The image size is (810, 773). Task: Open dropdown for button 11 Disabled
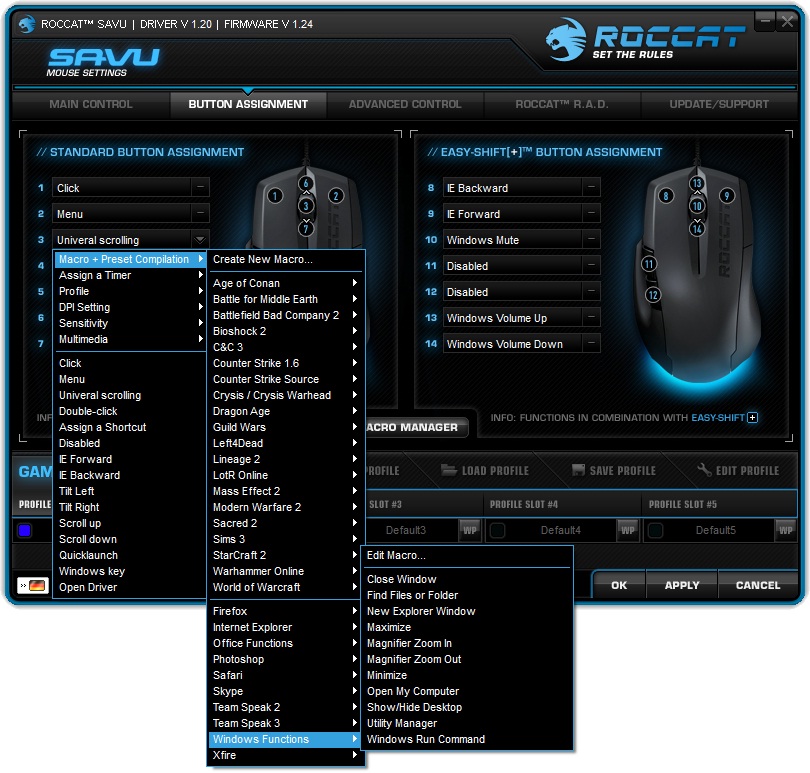591,266
